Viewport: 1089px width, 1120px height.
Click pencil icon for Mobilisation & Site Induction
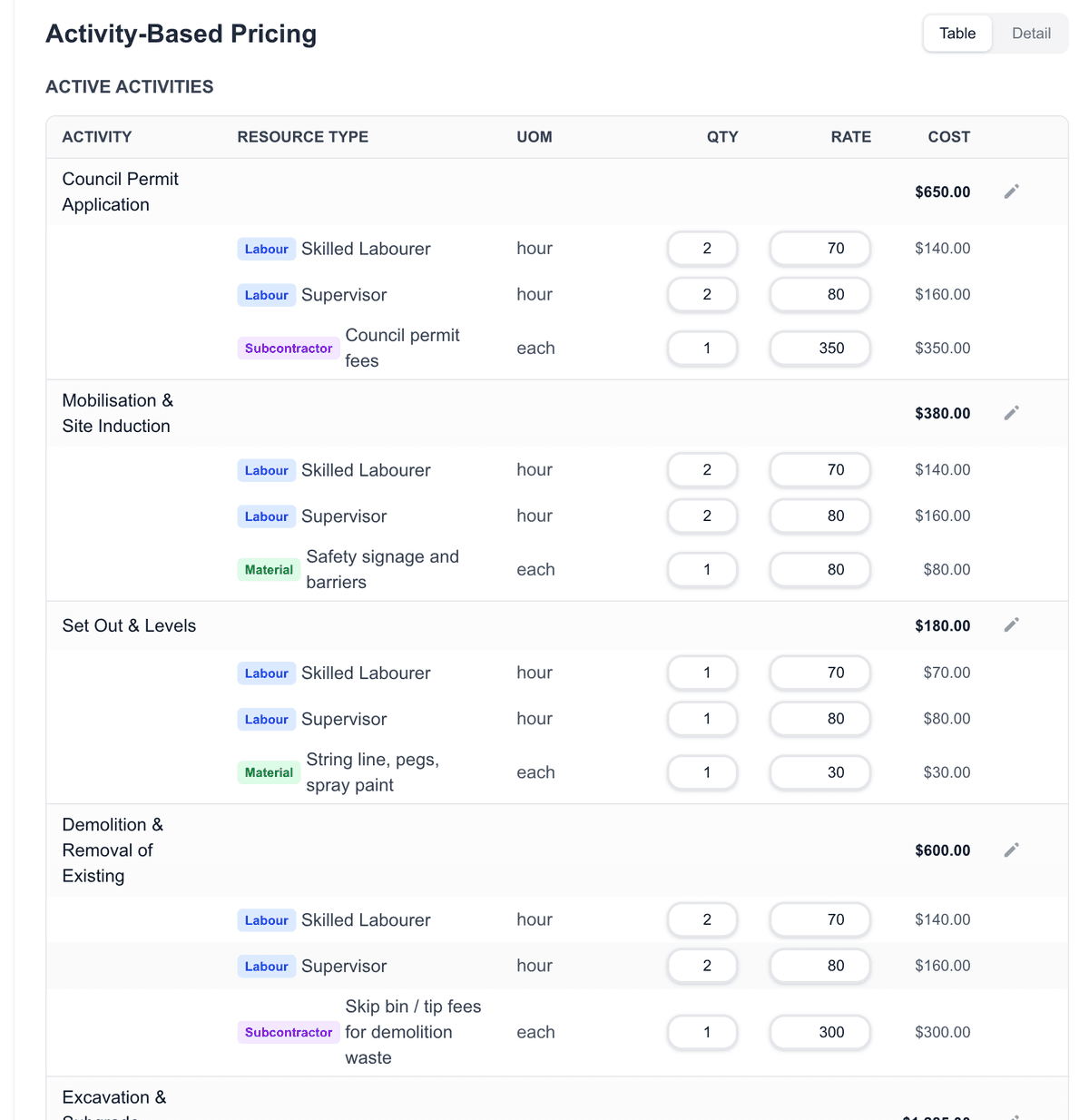pos(1011,413)
